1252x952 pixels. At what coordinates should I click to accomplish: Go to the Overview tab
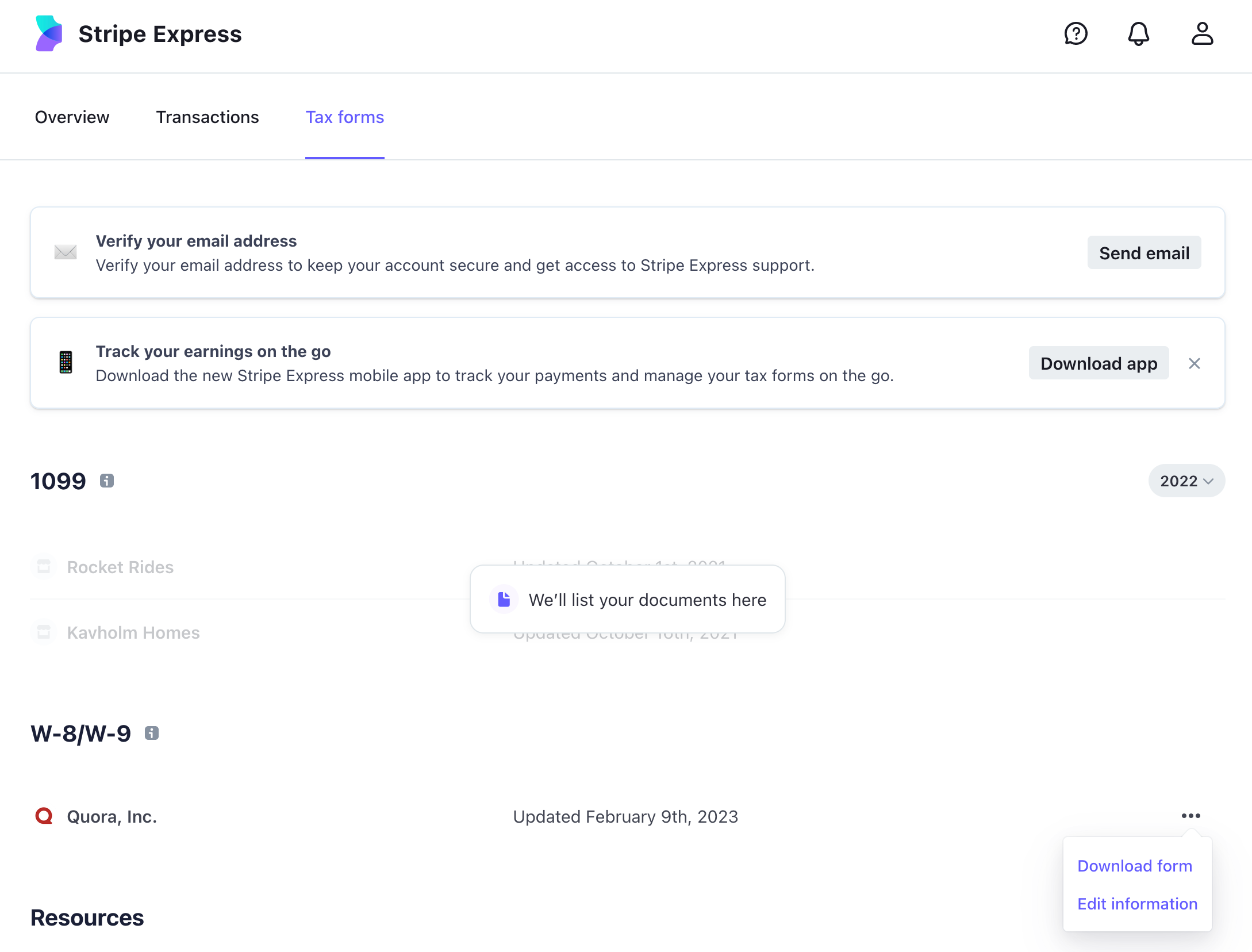[x=72, y=117]
